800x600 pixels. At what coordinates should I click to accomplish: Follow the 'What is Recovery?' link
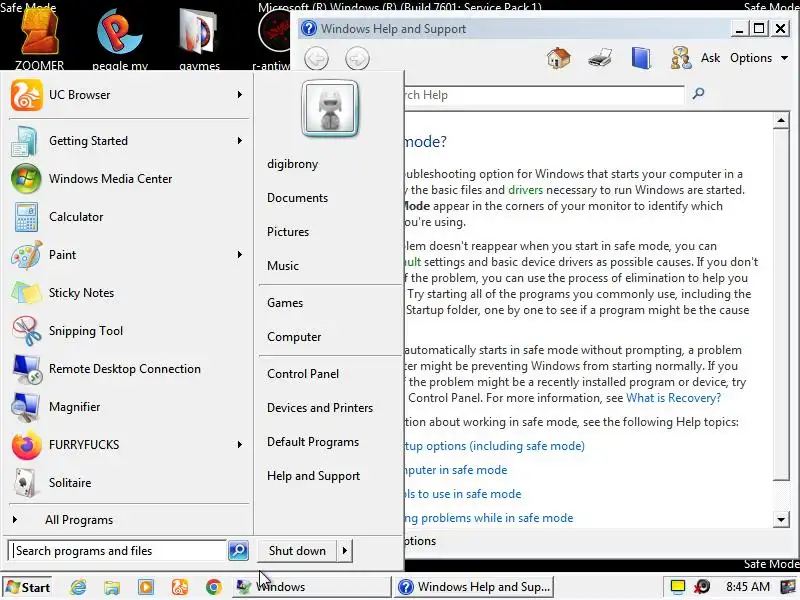673,398
